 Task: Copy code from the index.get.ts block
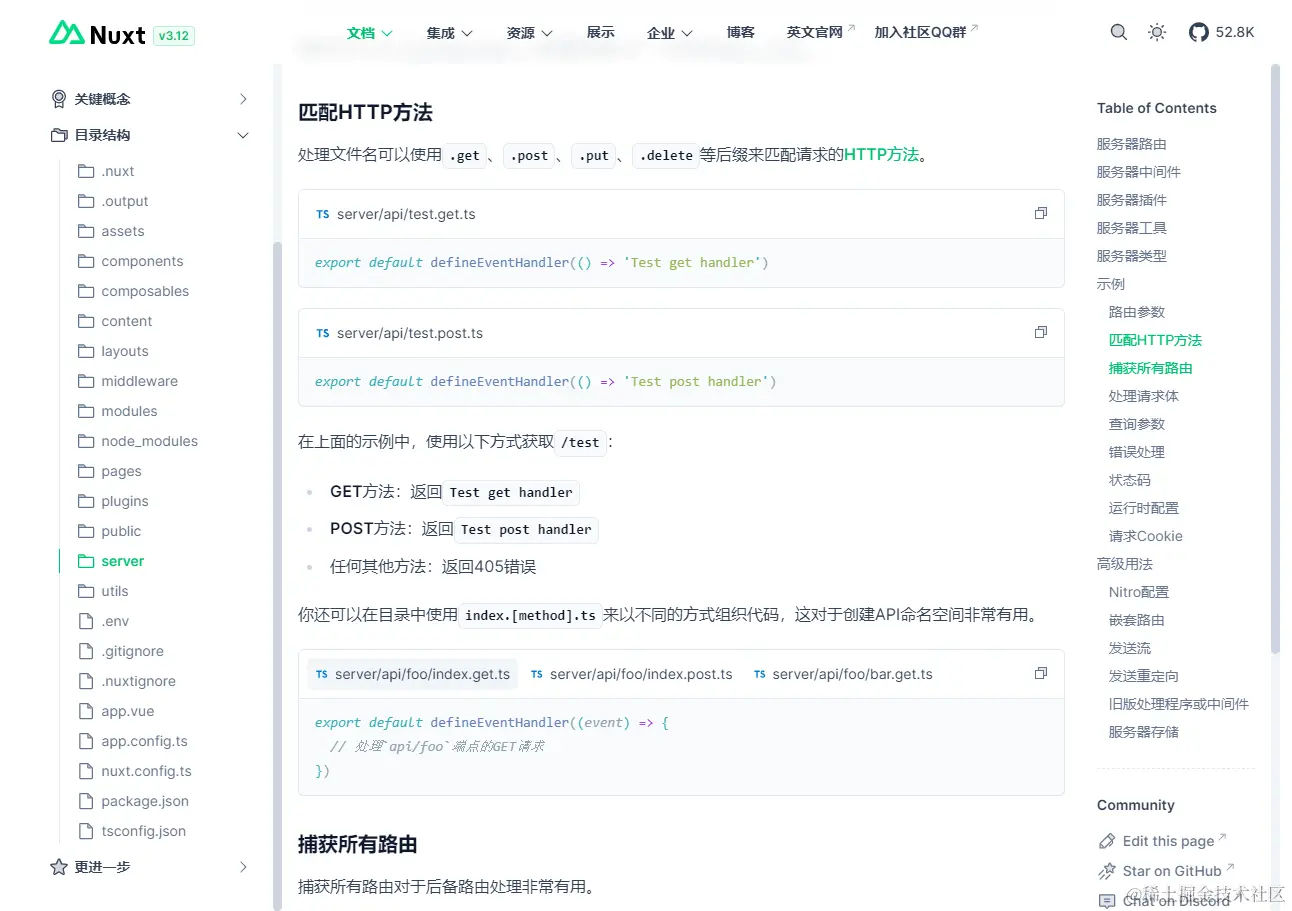point(1040,673)
